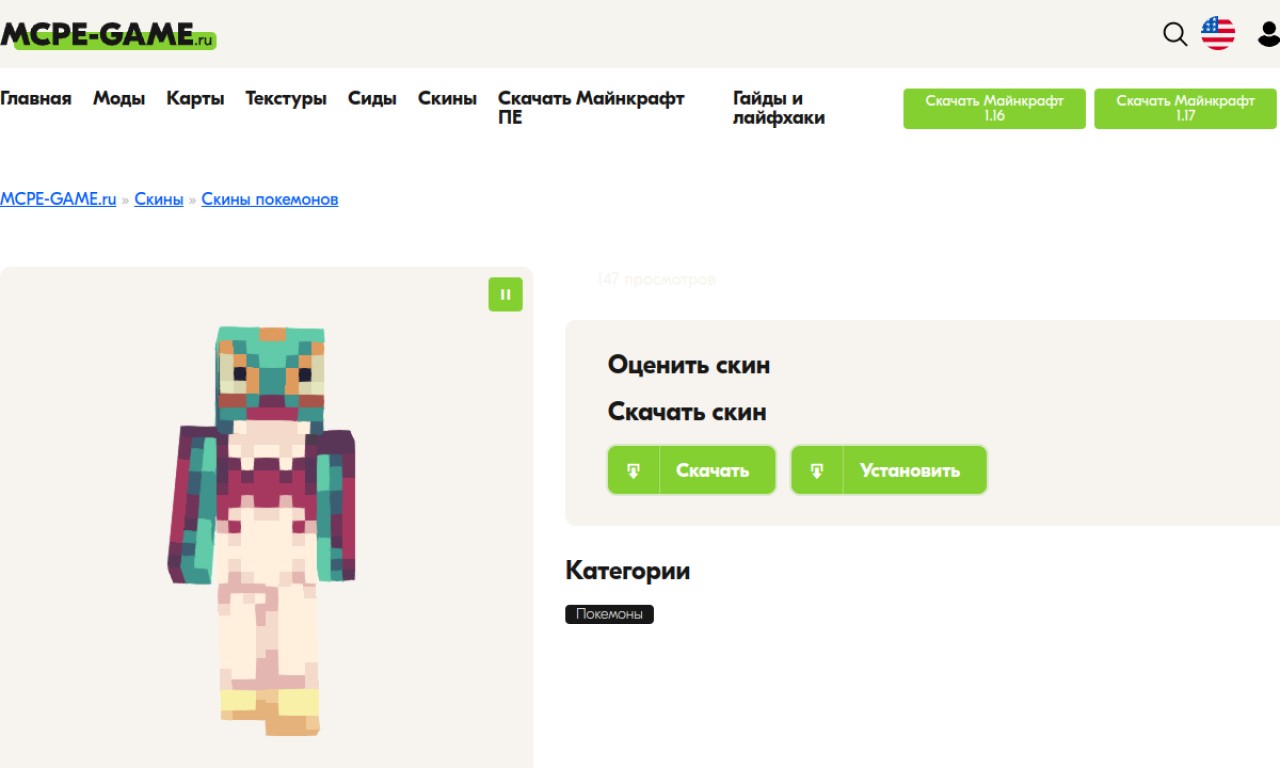Select the Покемоны category tag
1280x768 pixels.
coord(609,614)
